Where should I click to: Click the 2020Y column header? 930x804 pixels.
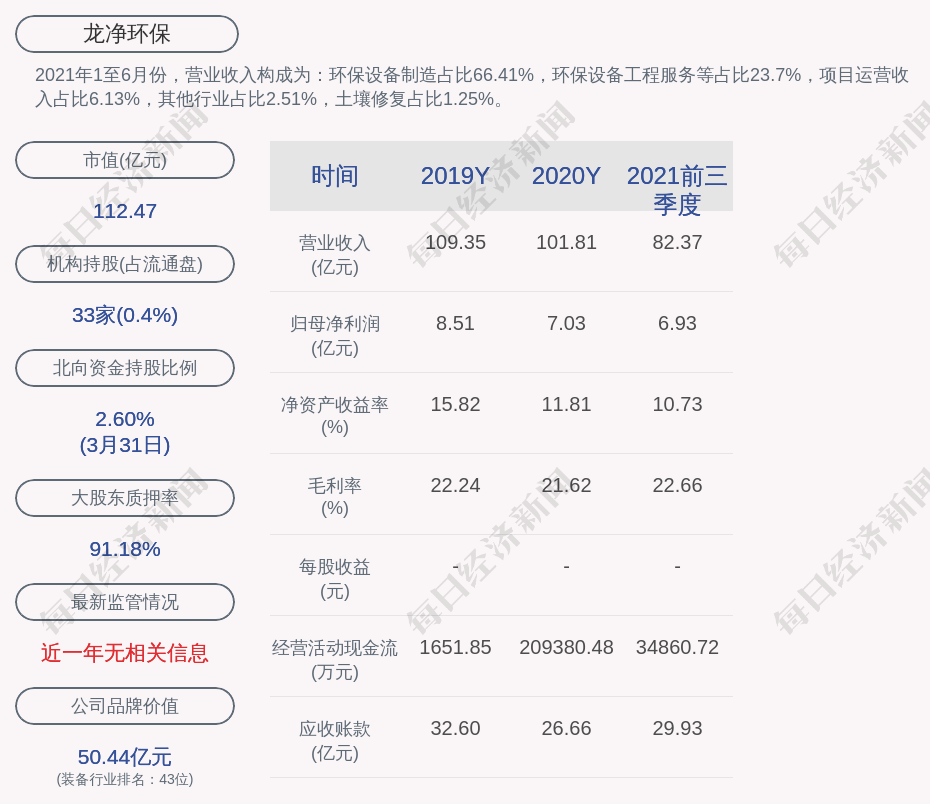pyautogui.click(x=566, y=176)
